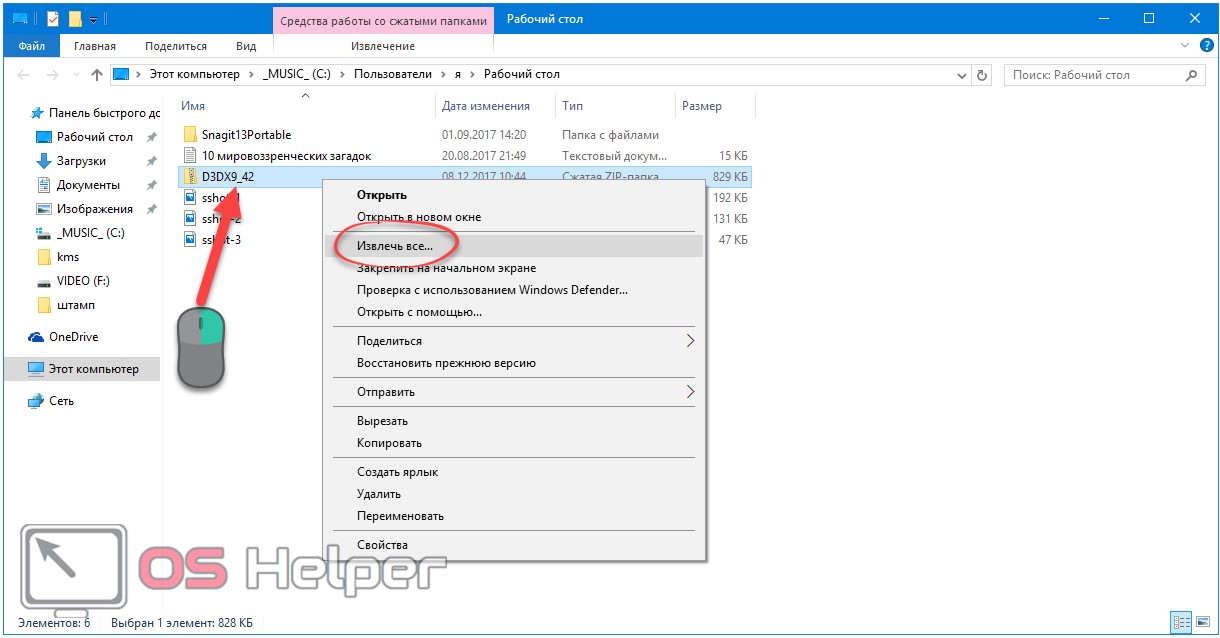Click the refresh icon beside address bar
The height and width of the screenshot is (638, 1220).
pos(982,75)
